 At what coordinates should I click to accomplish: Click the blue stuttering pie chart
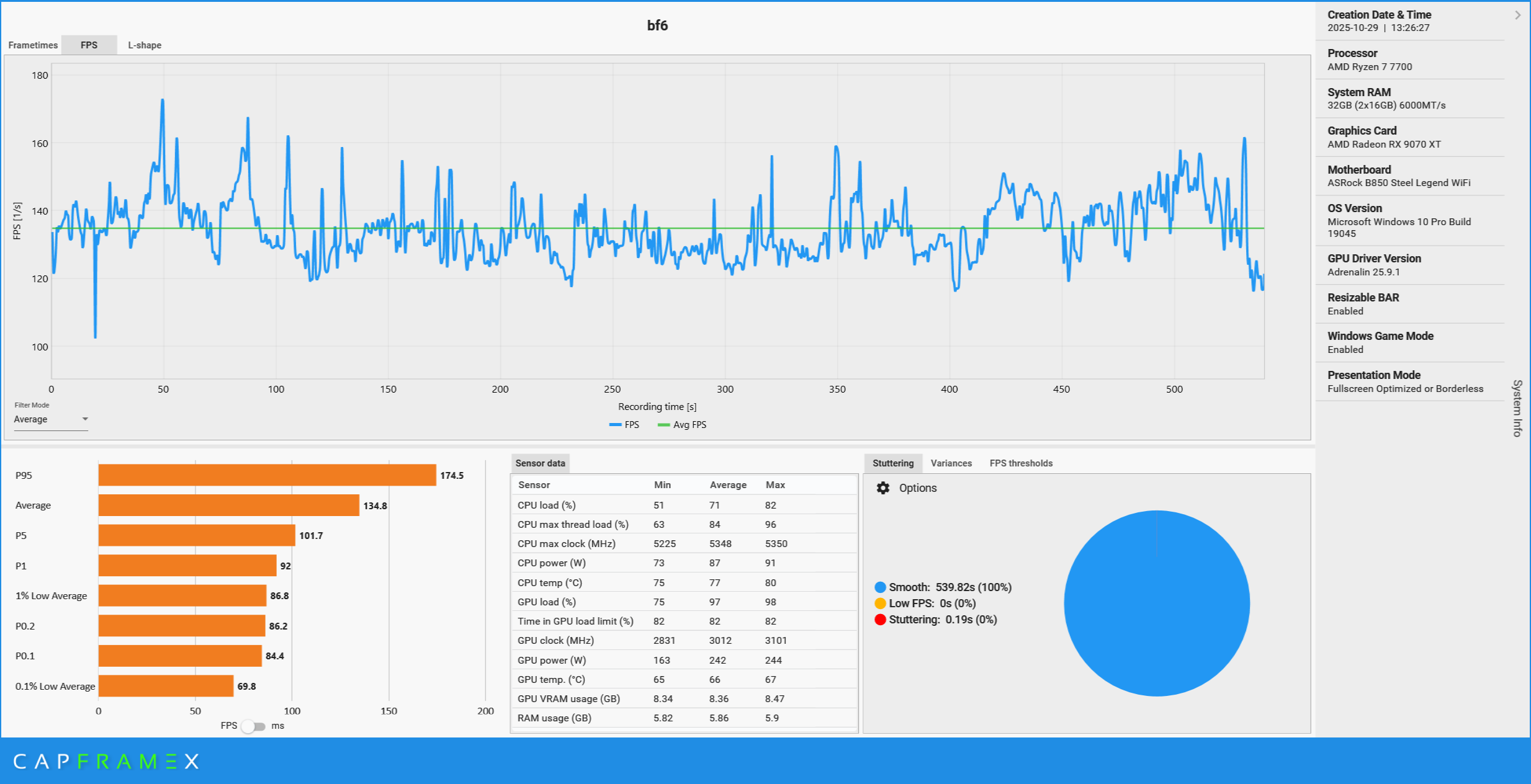coord(1156,603)
